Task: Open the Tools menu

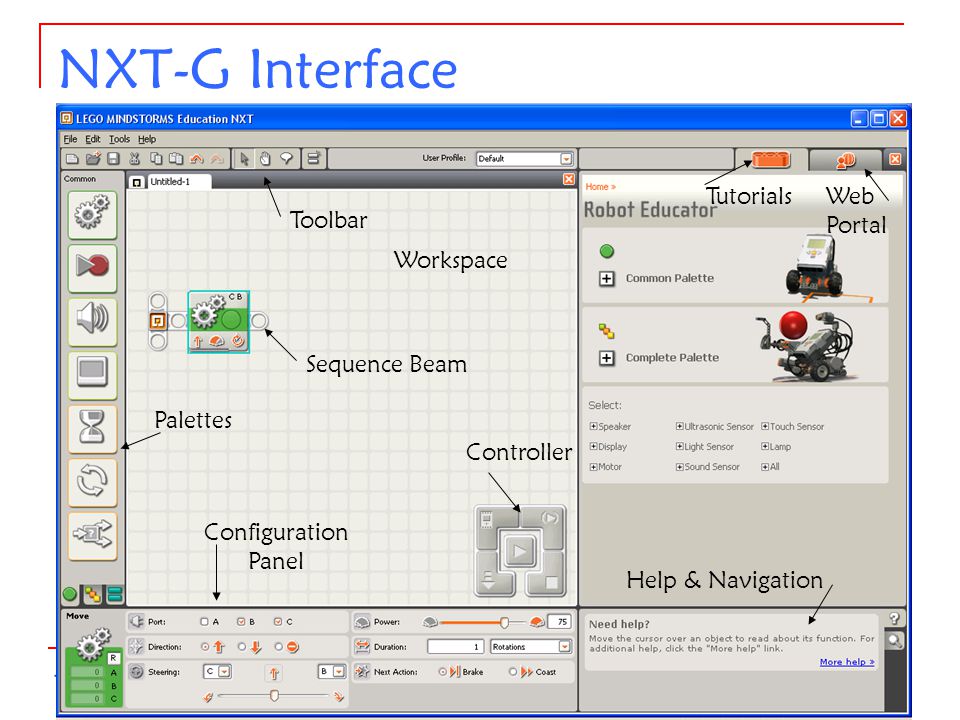Action: [119, 139]
